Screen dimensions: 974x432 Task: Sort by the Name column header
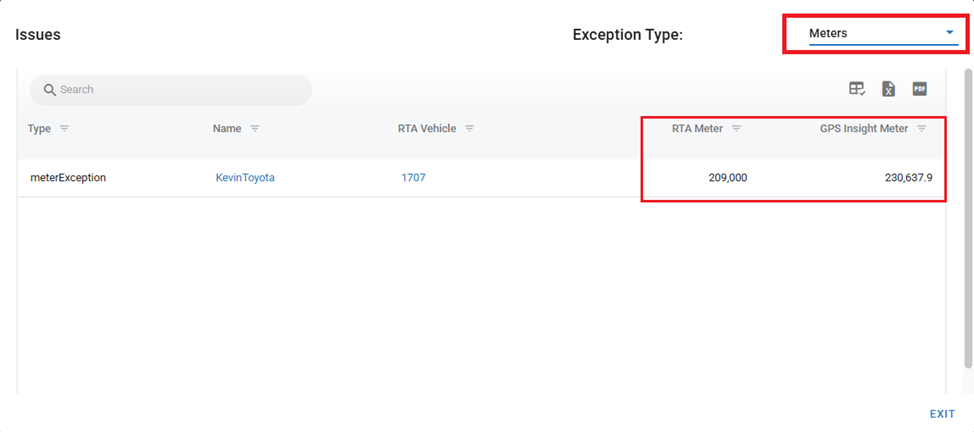[x=227, y=129]
